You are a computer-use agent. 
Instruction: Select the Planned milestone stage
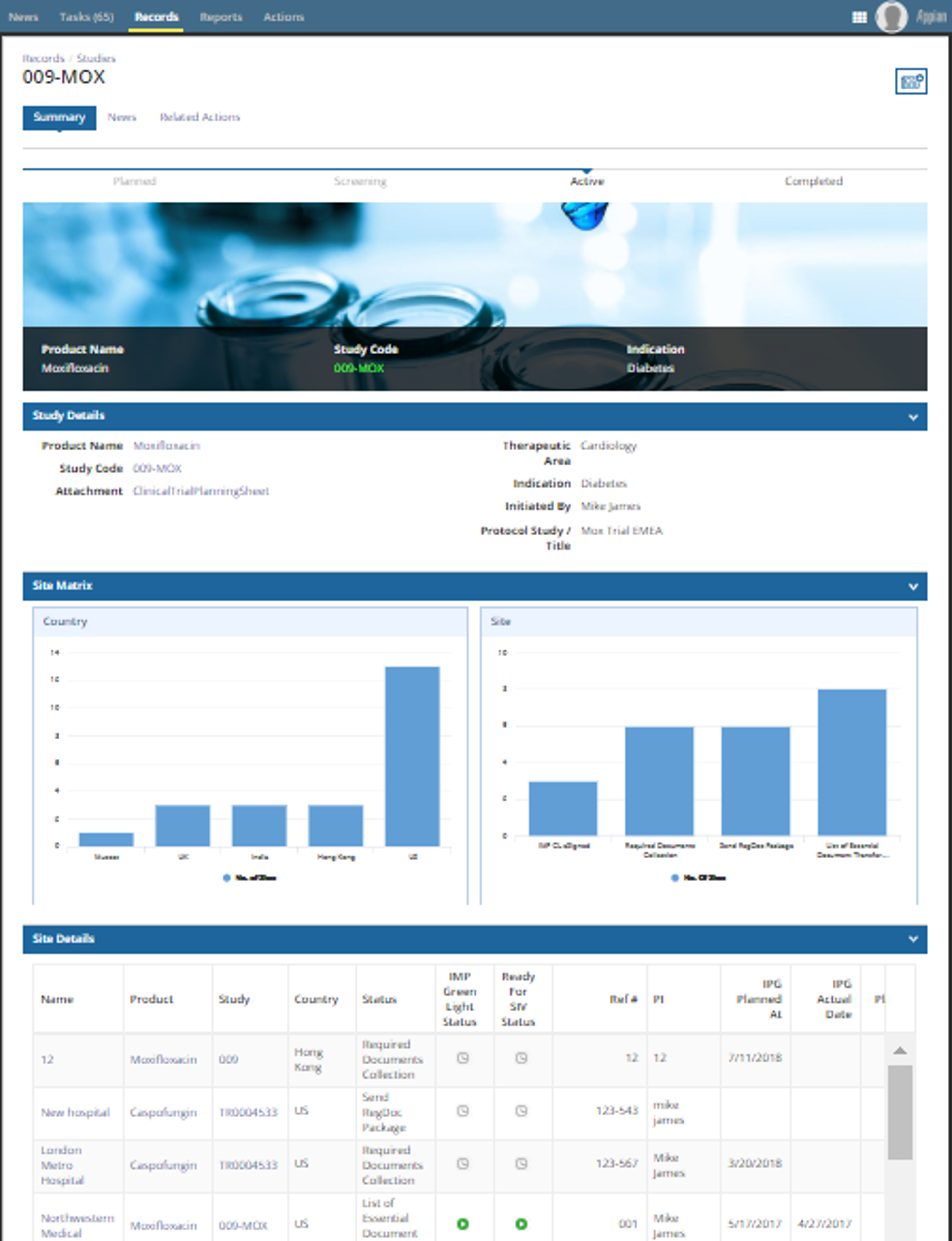(134, 181)
